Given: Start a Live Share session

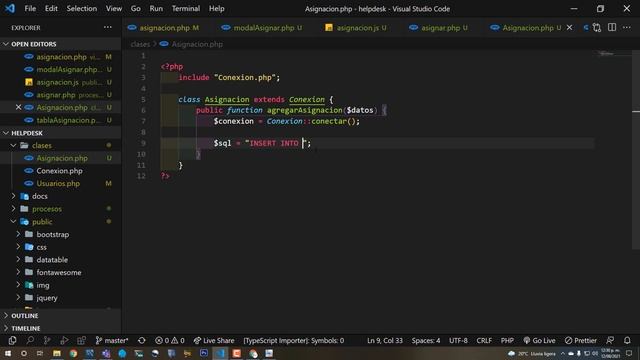Looking at the screenshot, I should click(x=214, y=340).
